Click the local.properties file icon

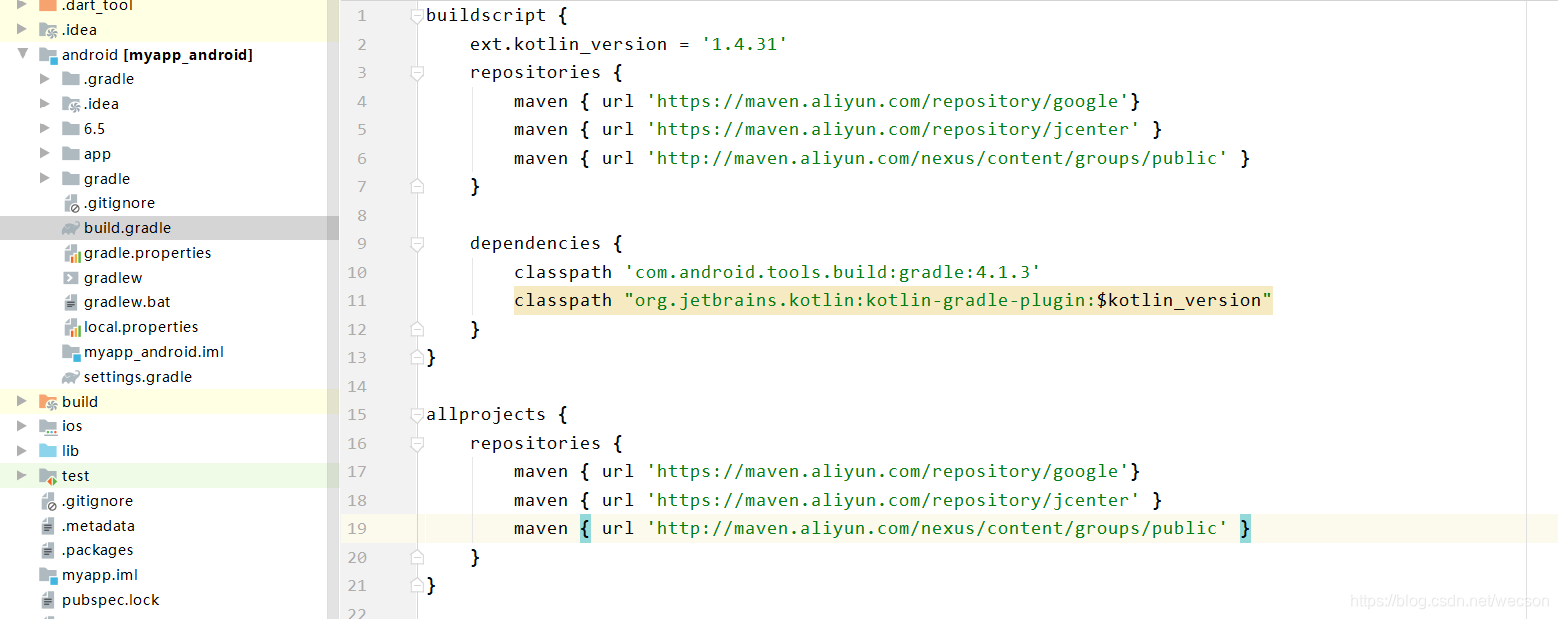click(71, 327)
